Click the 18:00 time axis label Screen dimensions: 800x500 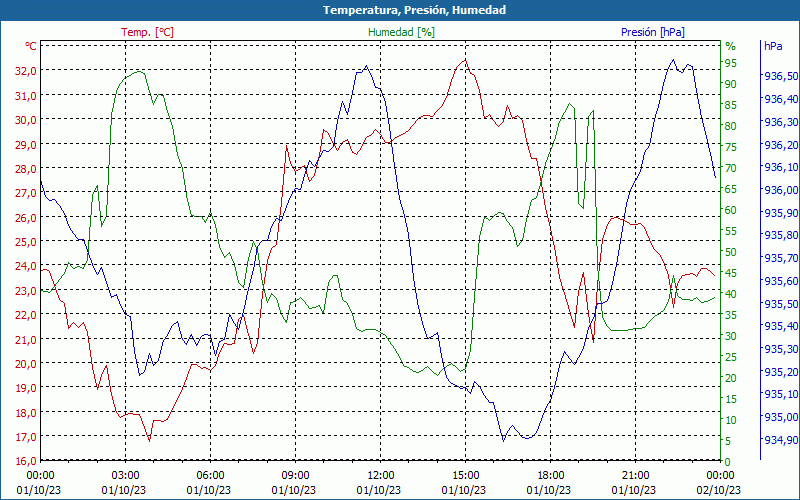point(550,475)
